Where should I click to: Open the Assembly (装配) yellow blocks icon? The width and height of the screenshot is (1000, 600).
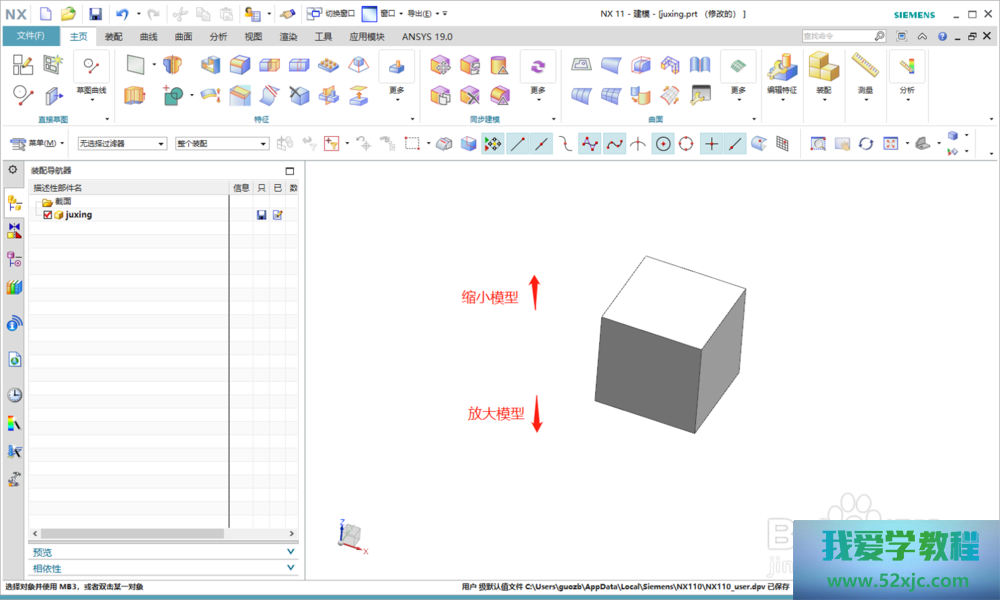(823, 68)
